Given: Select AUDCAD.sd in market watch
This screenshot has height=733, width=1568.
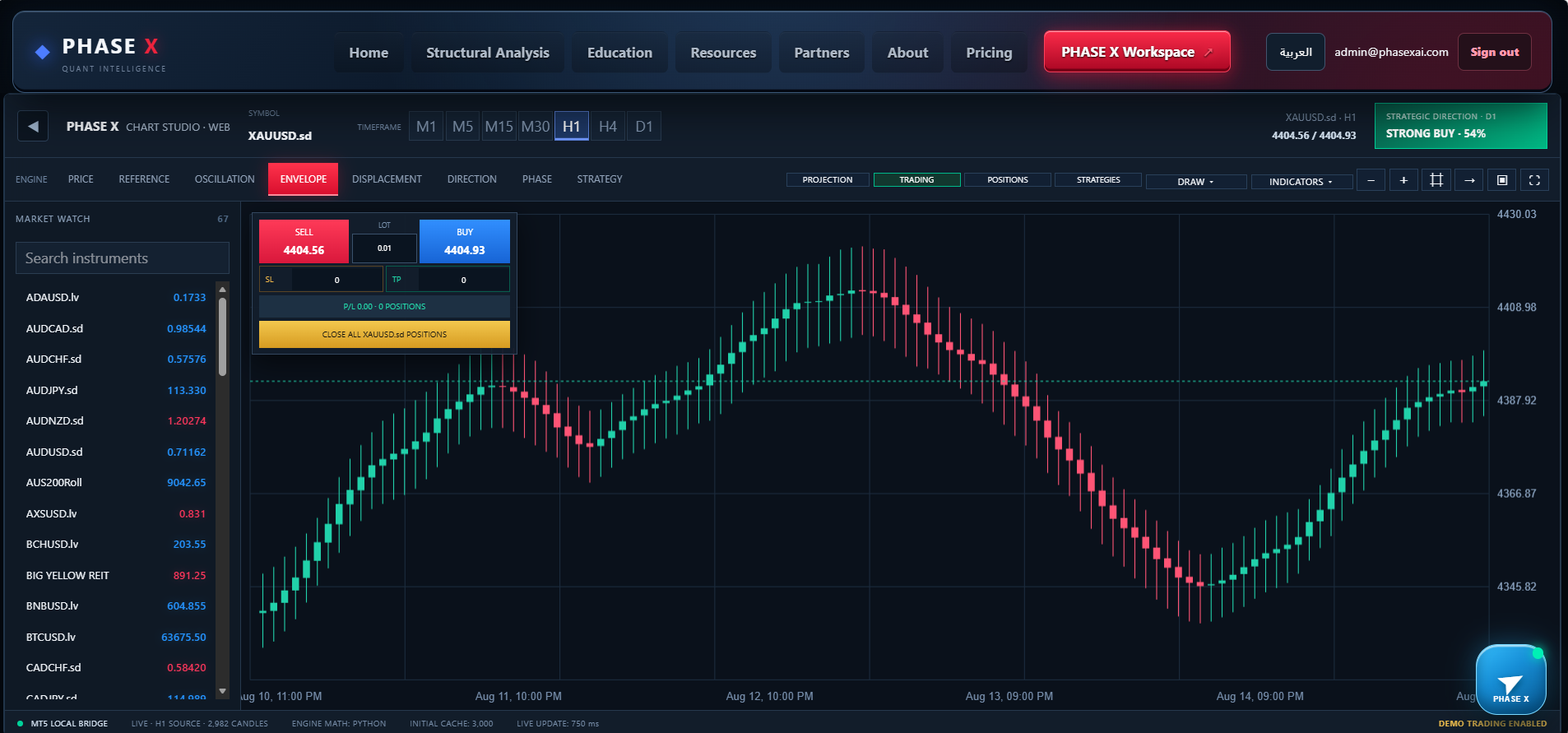Looking at the screenshot, I should pyautogui.click(x=116, y=328).
